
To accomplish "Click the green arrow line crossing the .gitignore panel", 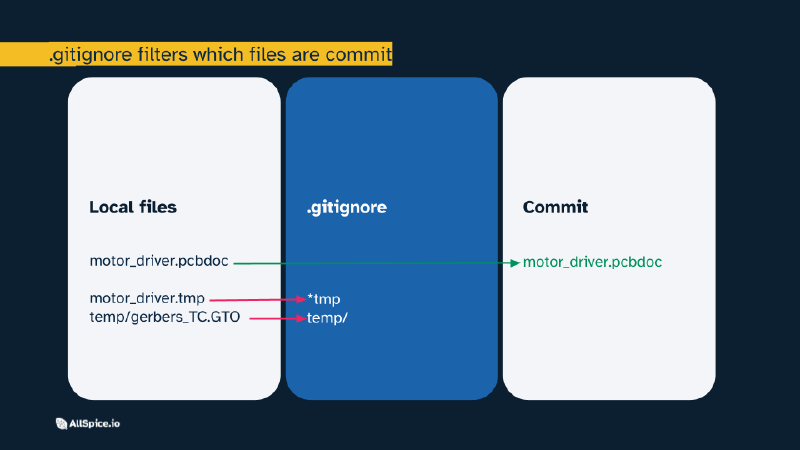I will click(390, 263).
